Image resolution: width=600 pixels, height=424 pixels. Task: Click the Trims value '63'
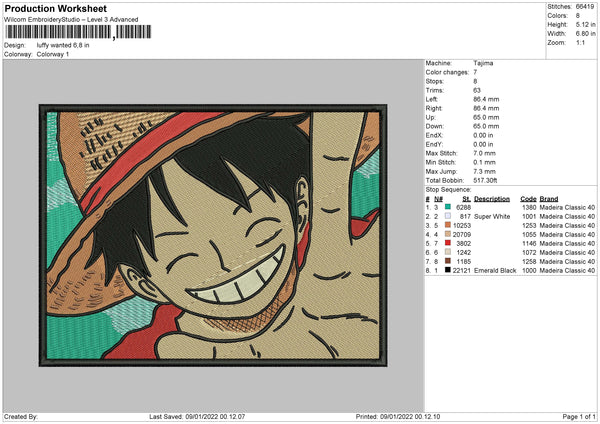[477, 90]
